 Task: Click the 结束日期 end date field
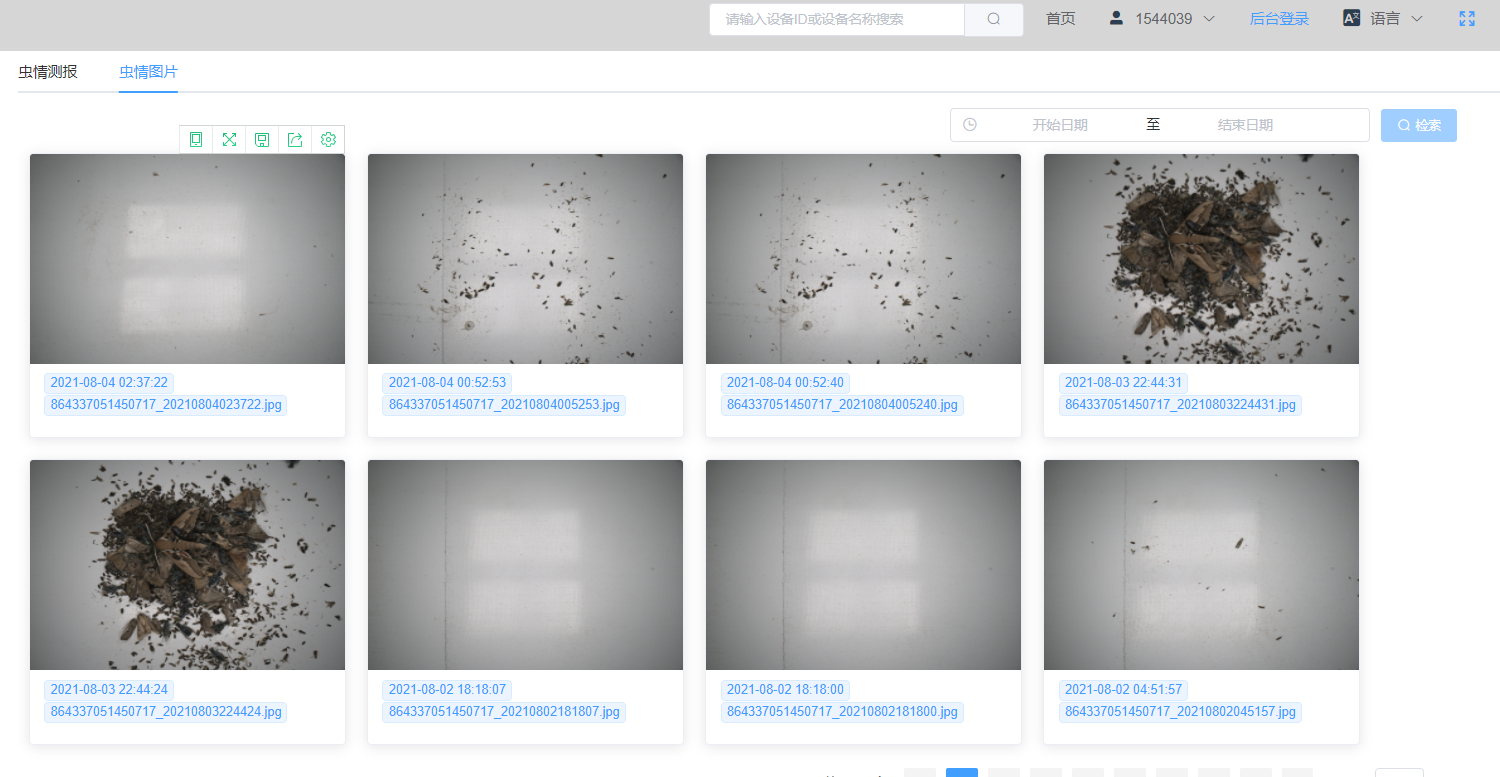click(1245, 125)
